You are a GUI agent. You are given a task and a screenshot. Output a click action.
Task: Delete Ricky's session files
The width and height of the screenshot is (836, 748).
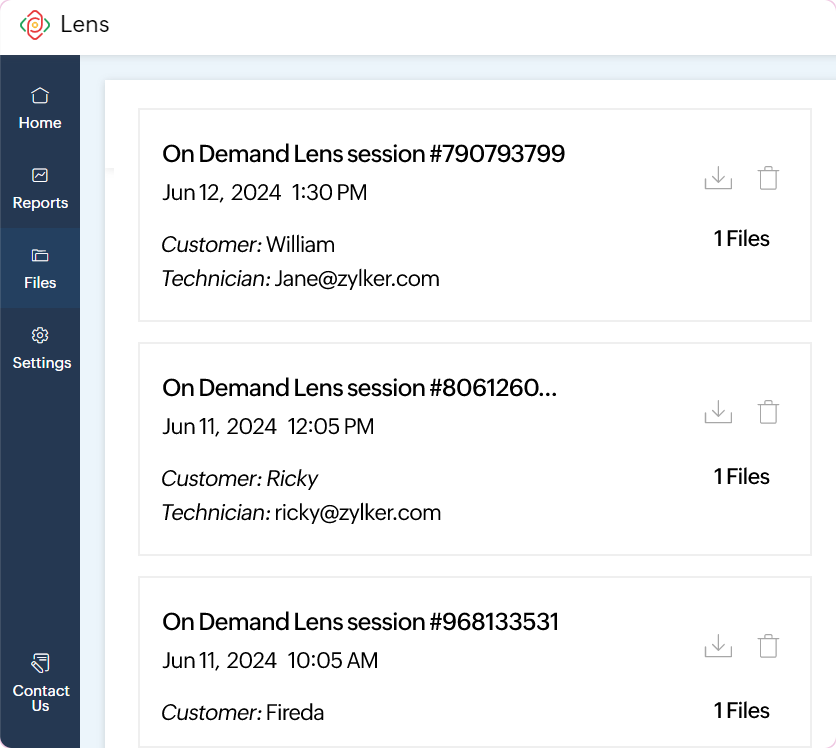pos(768,412)
